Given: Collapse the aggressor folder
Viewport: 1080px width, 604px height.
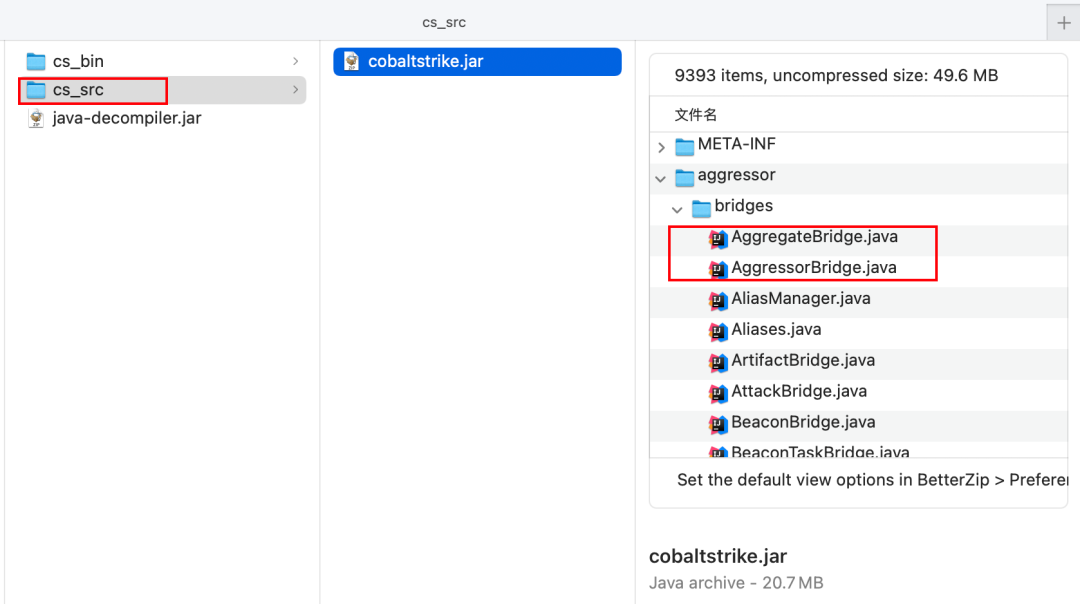Looking at the screenshot, I should point(661,178).
